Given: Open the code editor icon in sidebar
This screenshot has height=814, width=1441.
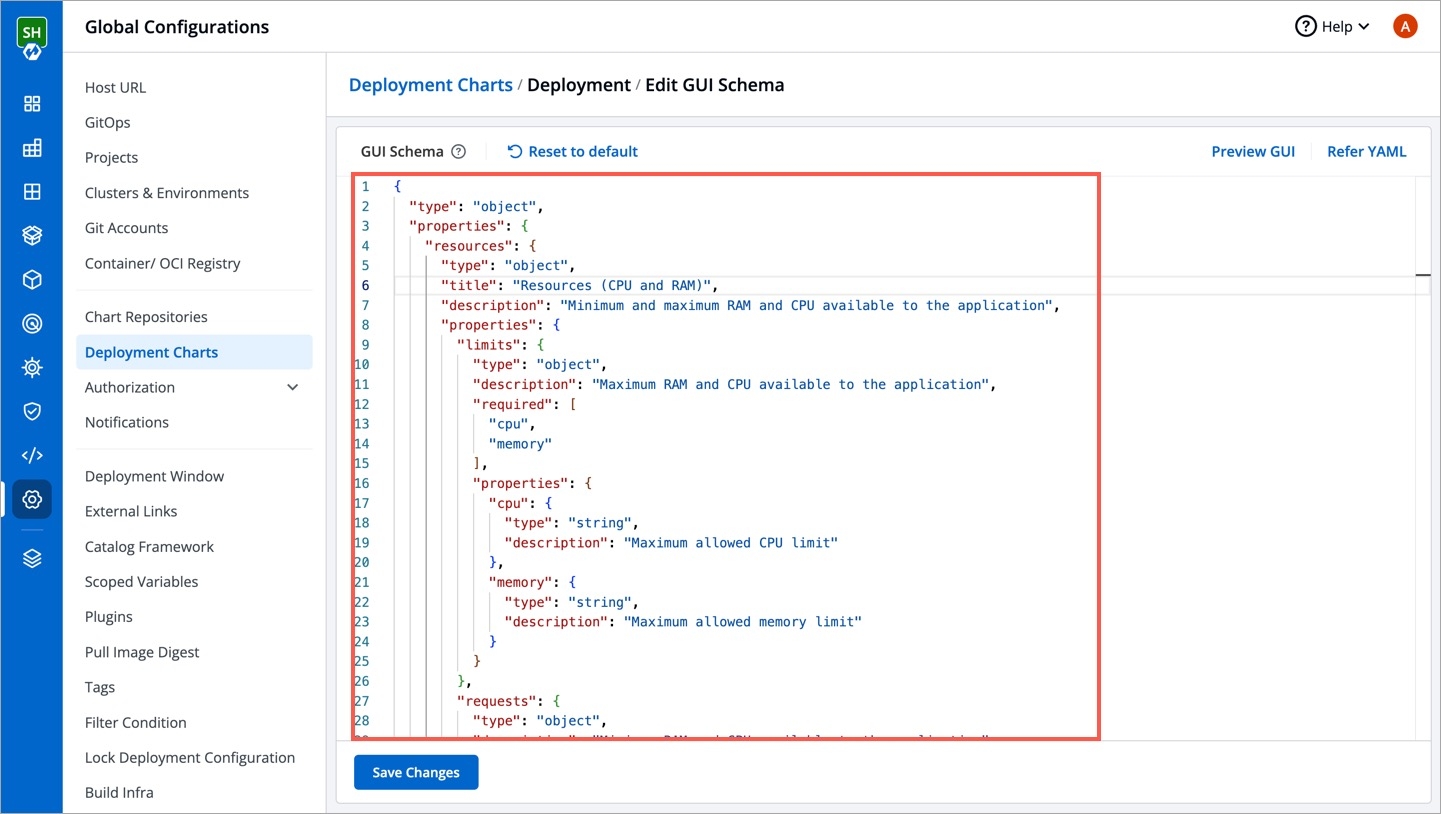Looking at the screenshot, I should [x=32, y=456].
